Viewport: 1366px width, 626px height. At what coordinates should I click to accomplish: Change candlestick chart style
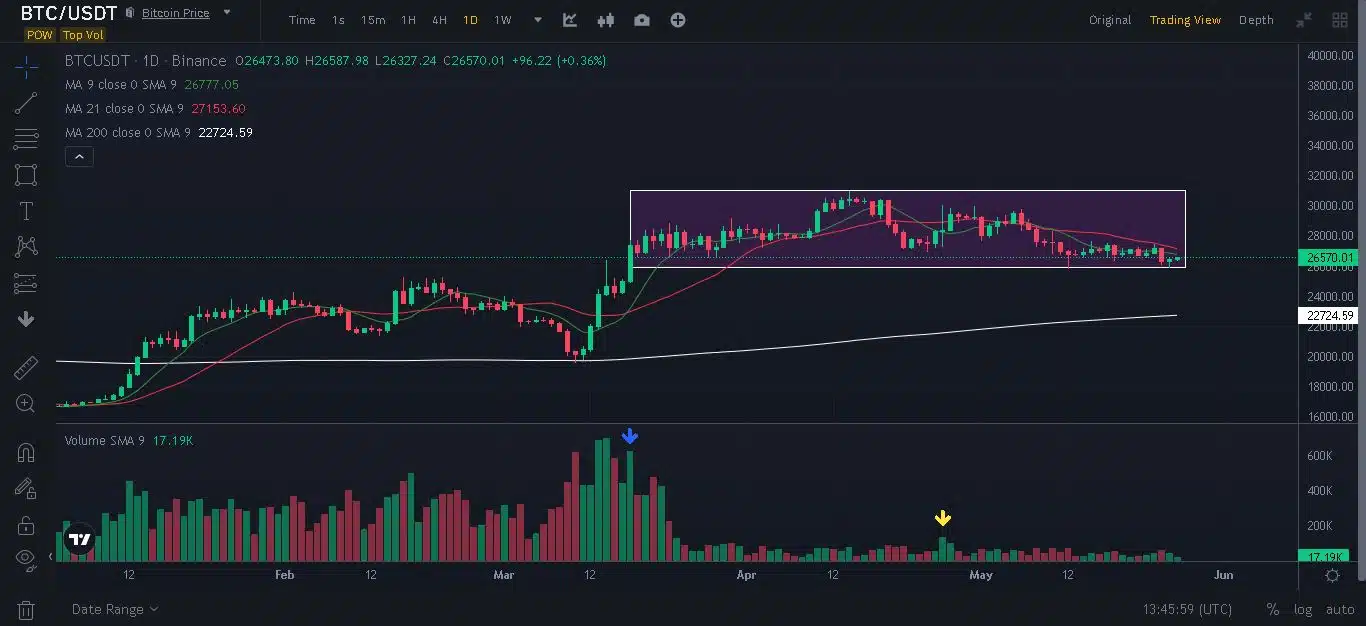click(605, 20)
